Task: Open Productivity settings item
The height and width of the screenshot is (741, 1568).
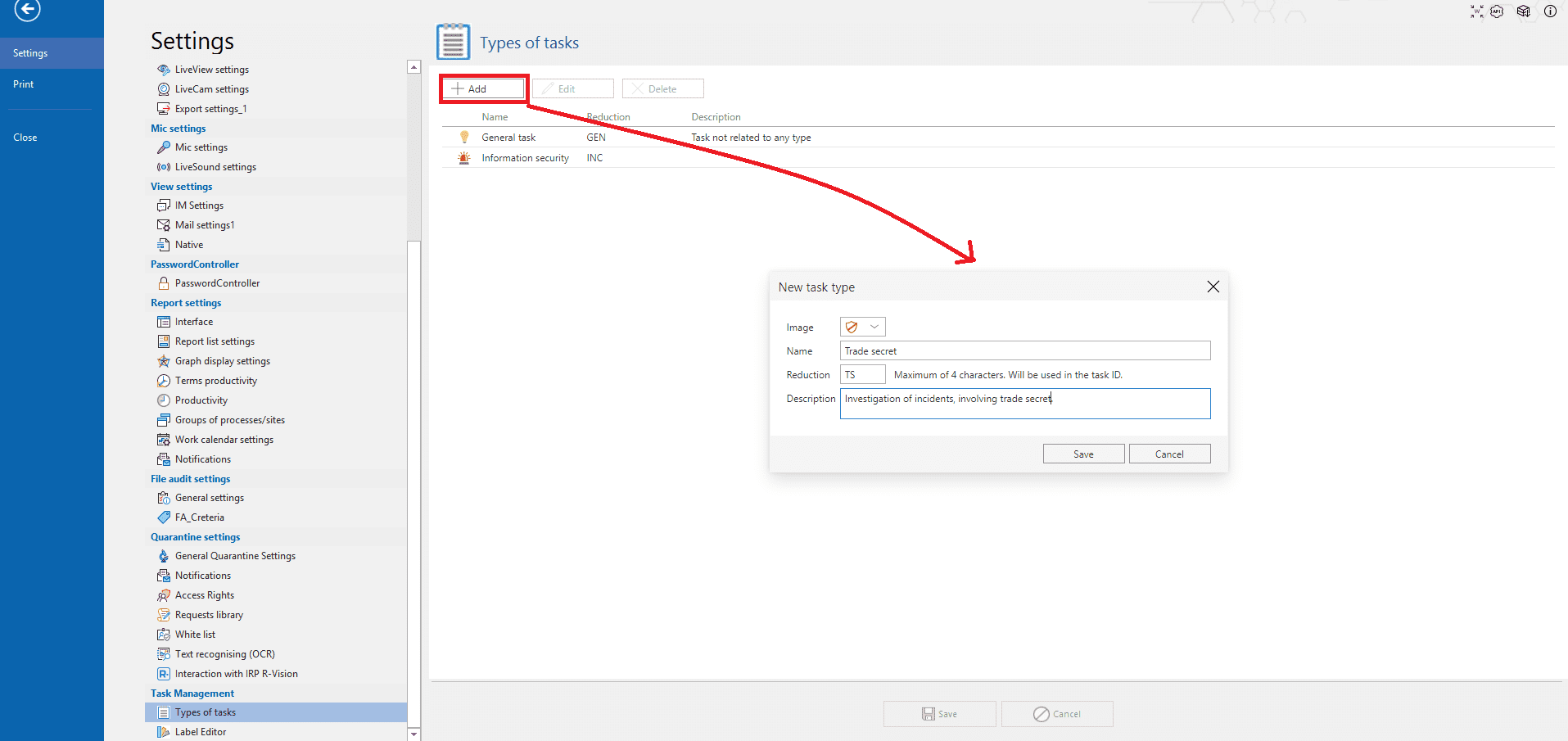Action: point(201,400)
